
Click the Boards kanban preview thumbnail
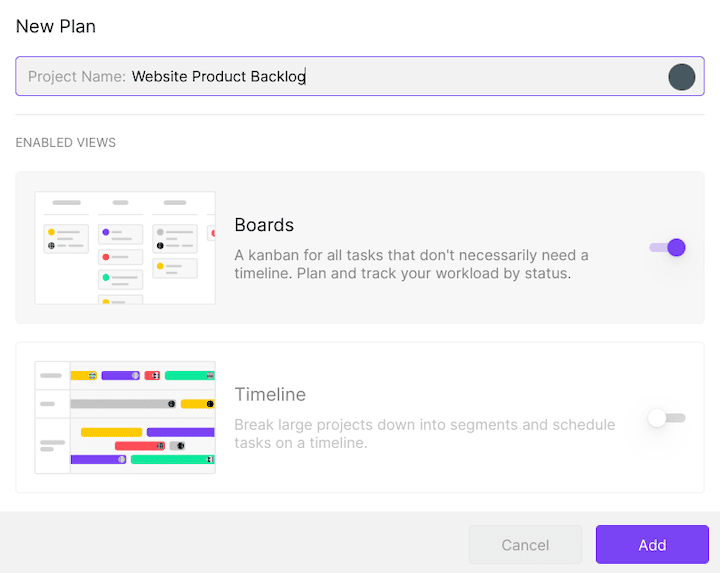point(125,247)
